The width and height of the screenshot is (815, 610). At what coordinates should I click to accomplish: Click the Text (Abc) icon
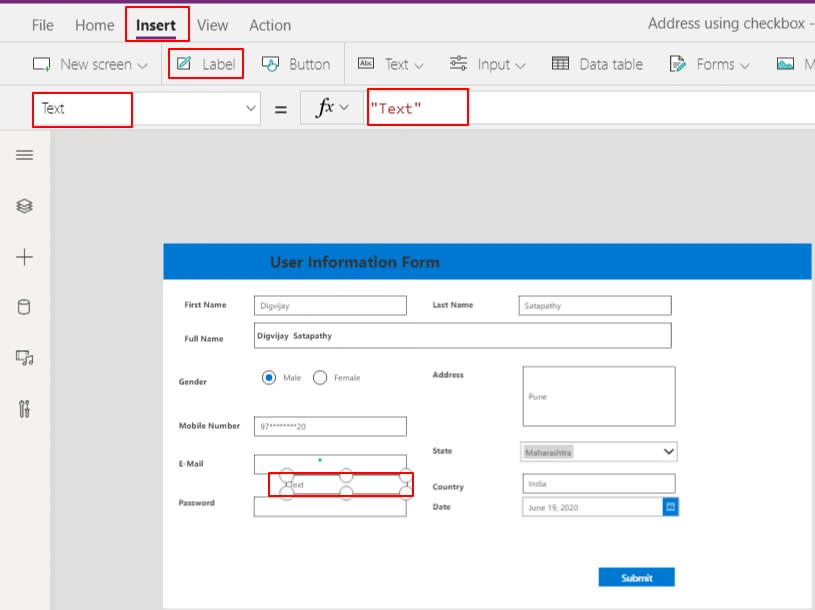click(x=366, y=63)
